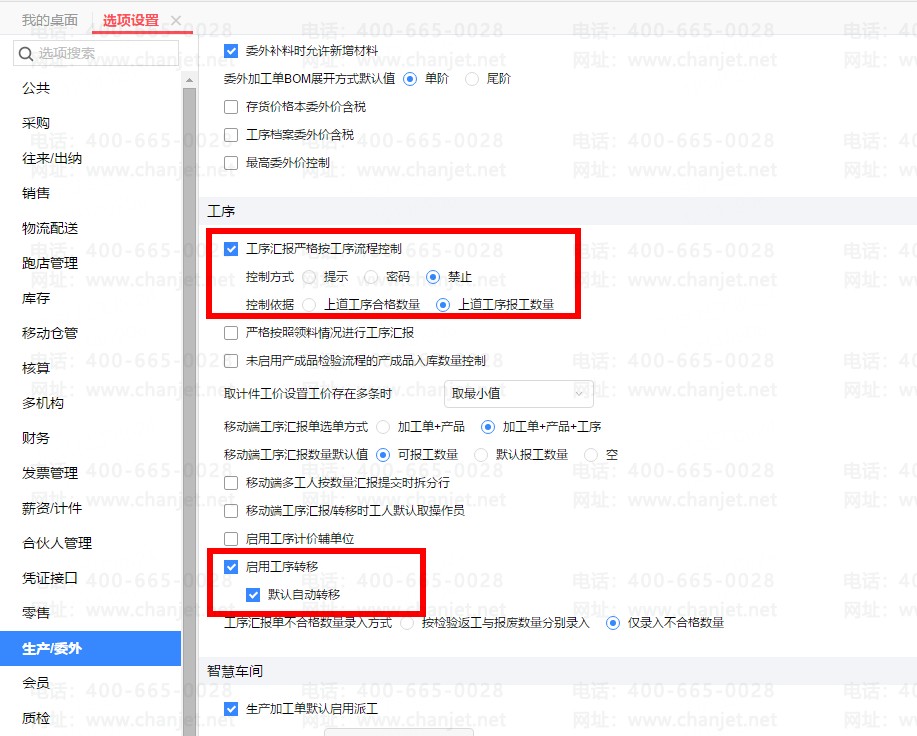The width and height of the screenshot is (917, 736).
Task: Select 密码 control method
Action: (371, 277)
